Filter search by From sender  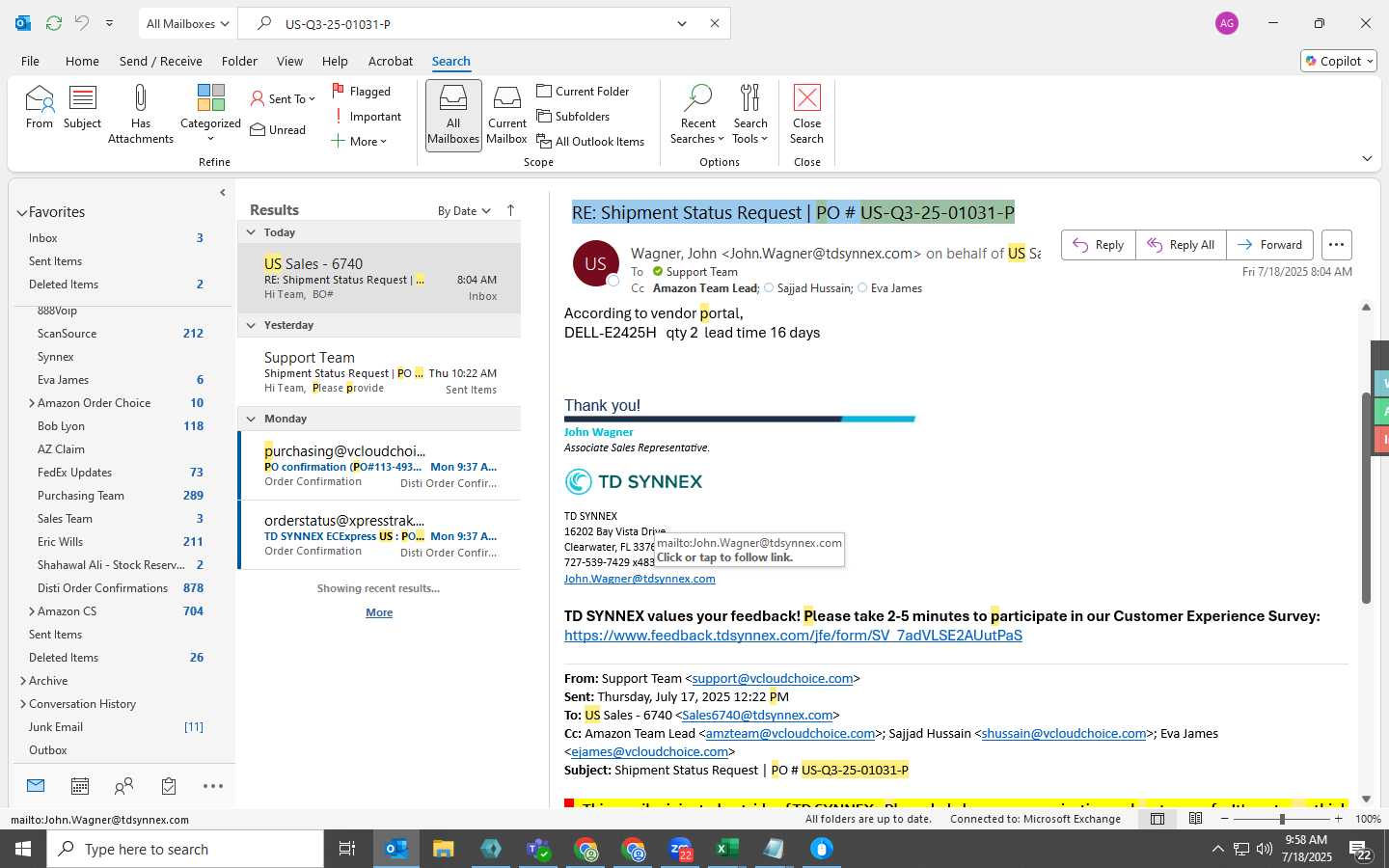click(40, 107)
